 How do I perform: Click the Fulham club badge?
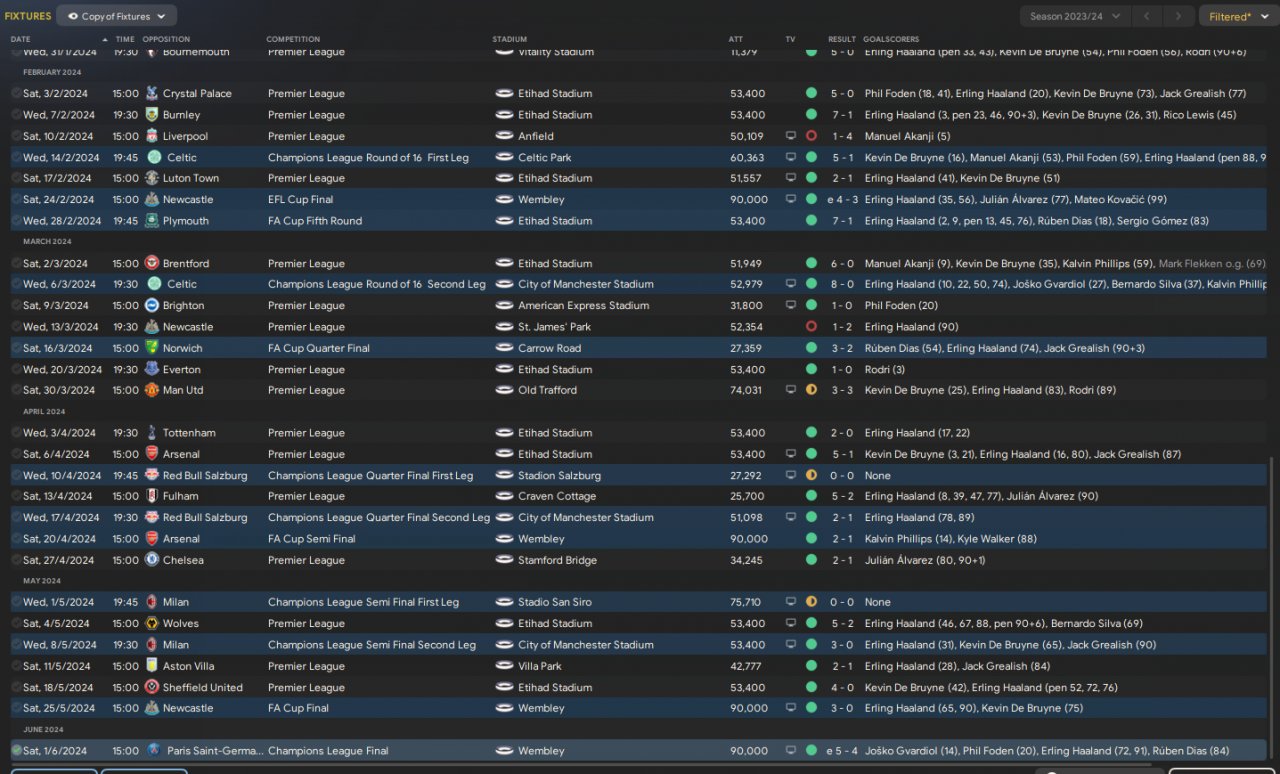(152, 496)
